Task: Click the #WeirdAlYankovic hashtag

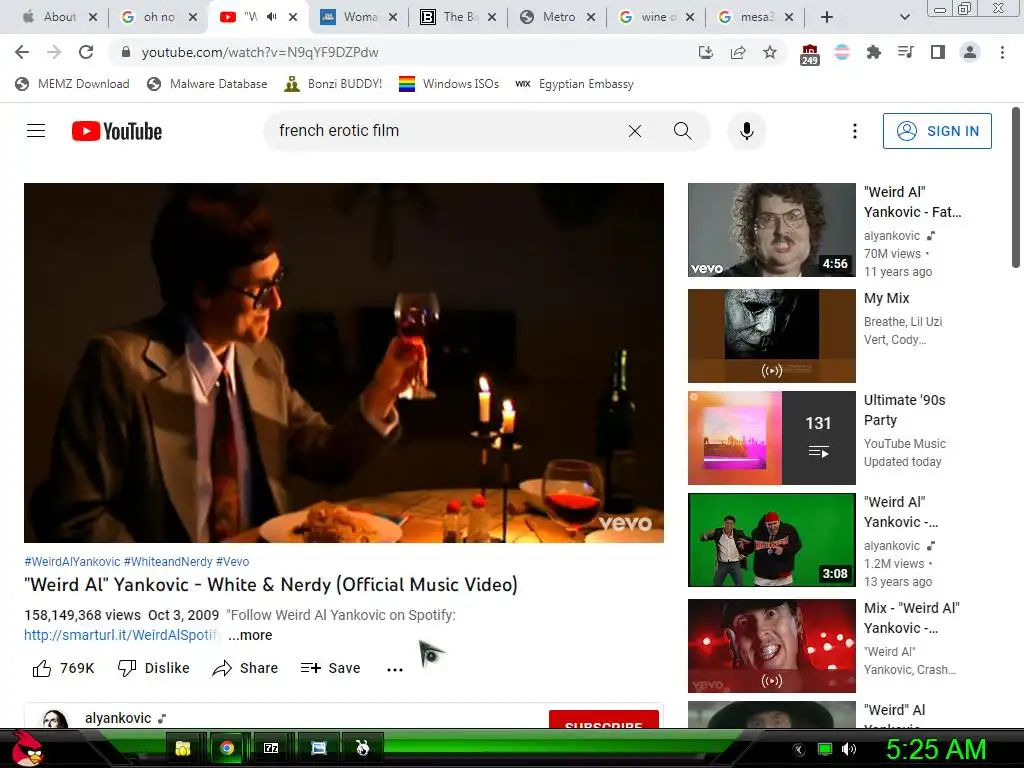Action: pos(72,562)
